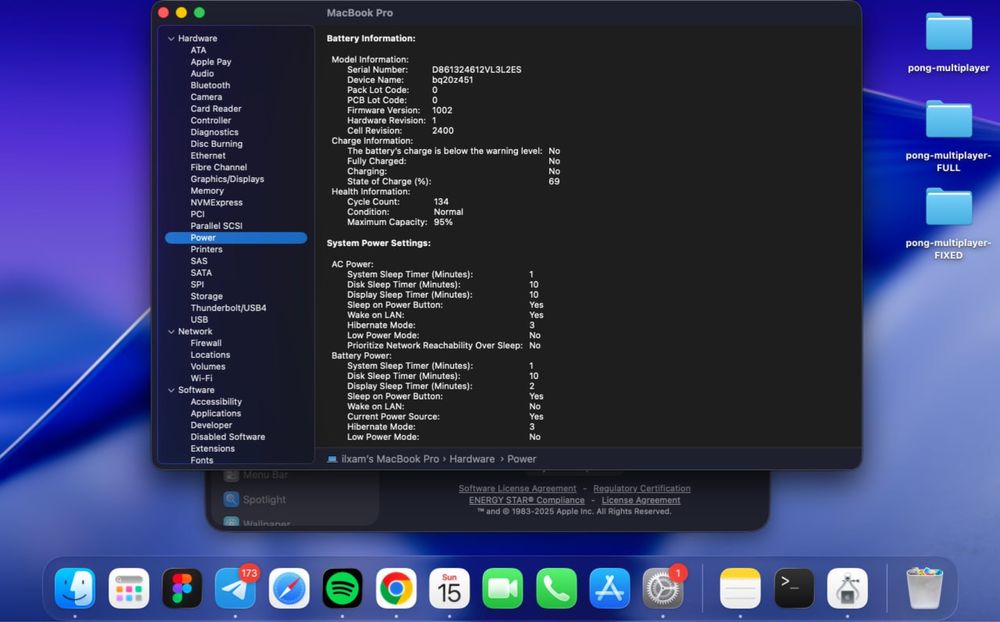
Task: Select Power in sidebar
Action: (x=236, y=238)
